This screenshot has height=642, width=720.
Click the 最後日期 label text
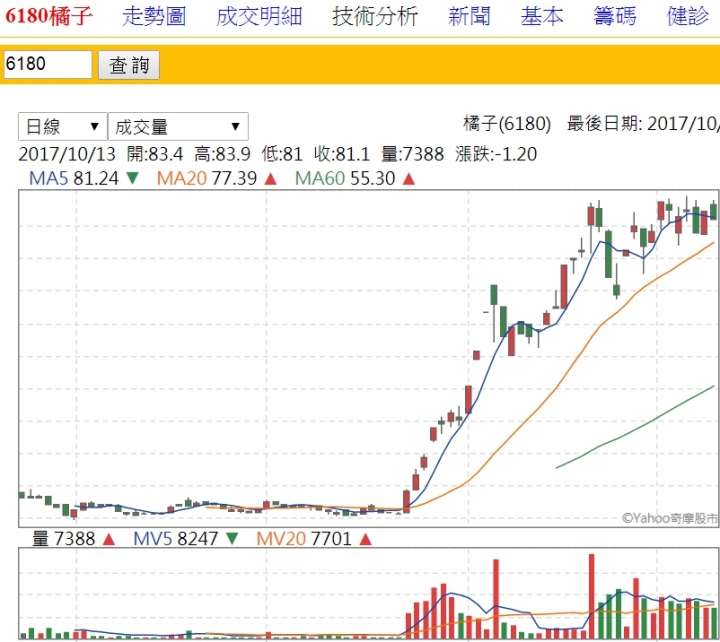tap(604, 124)
